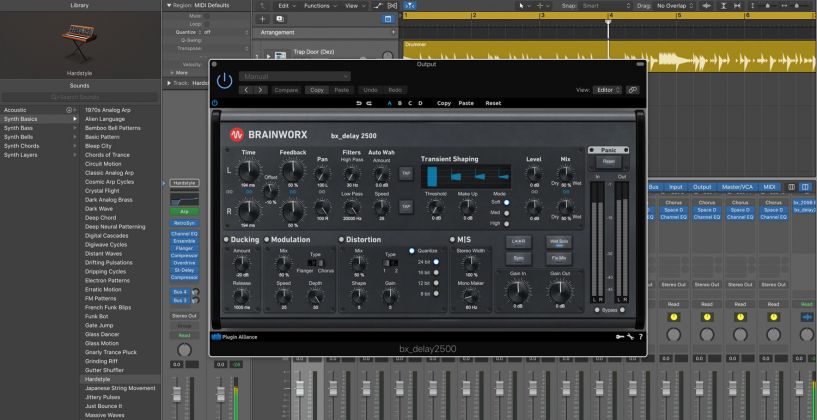Image resolution: width=817 pixels, height=420 pixels.
Task: Click the waveform zoom icon
Action: 707,6
